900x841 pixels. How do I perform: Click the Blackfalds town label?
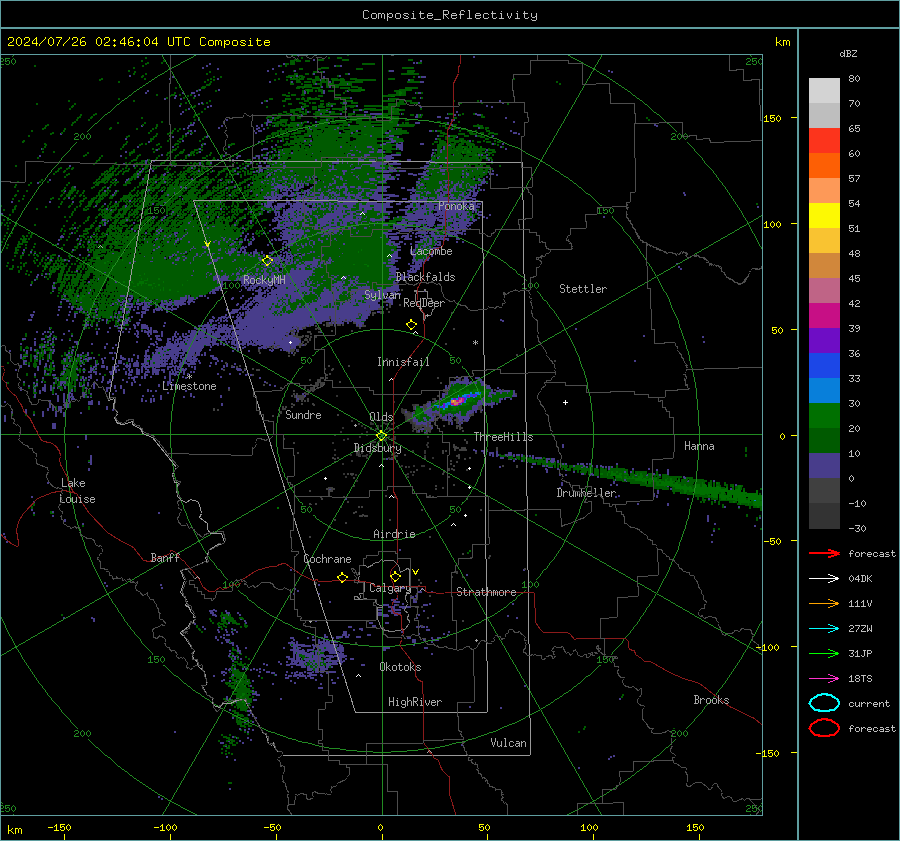425,277
